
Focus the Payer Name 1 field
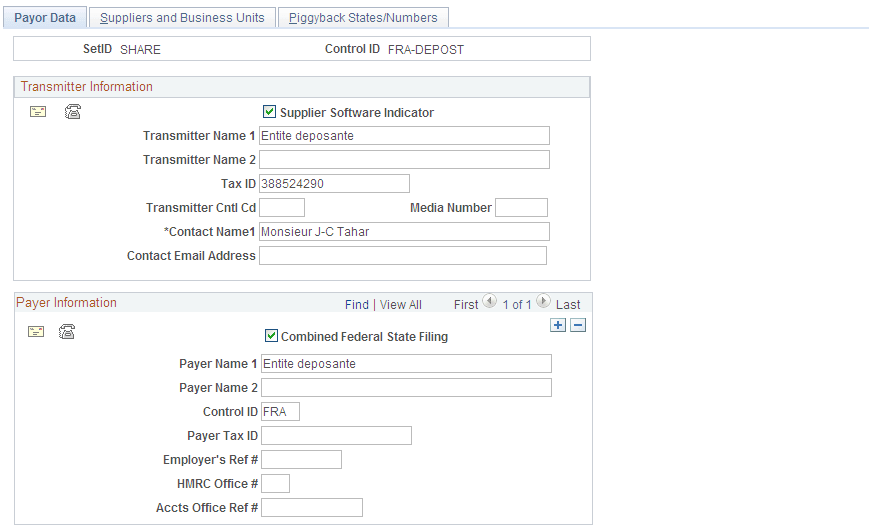point(406,364)
